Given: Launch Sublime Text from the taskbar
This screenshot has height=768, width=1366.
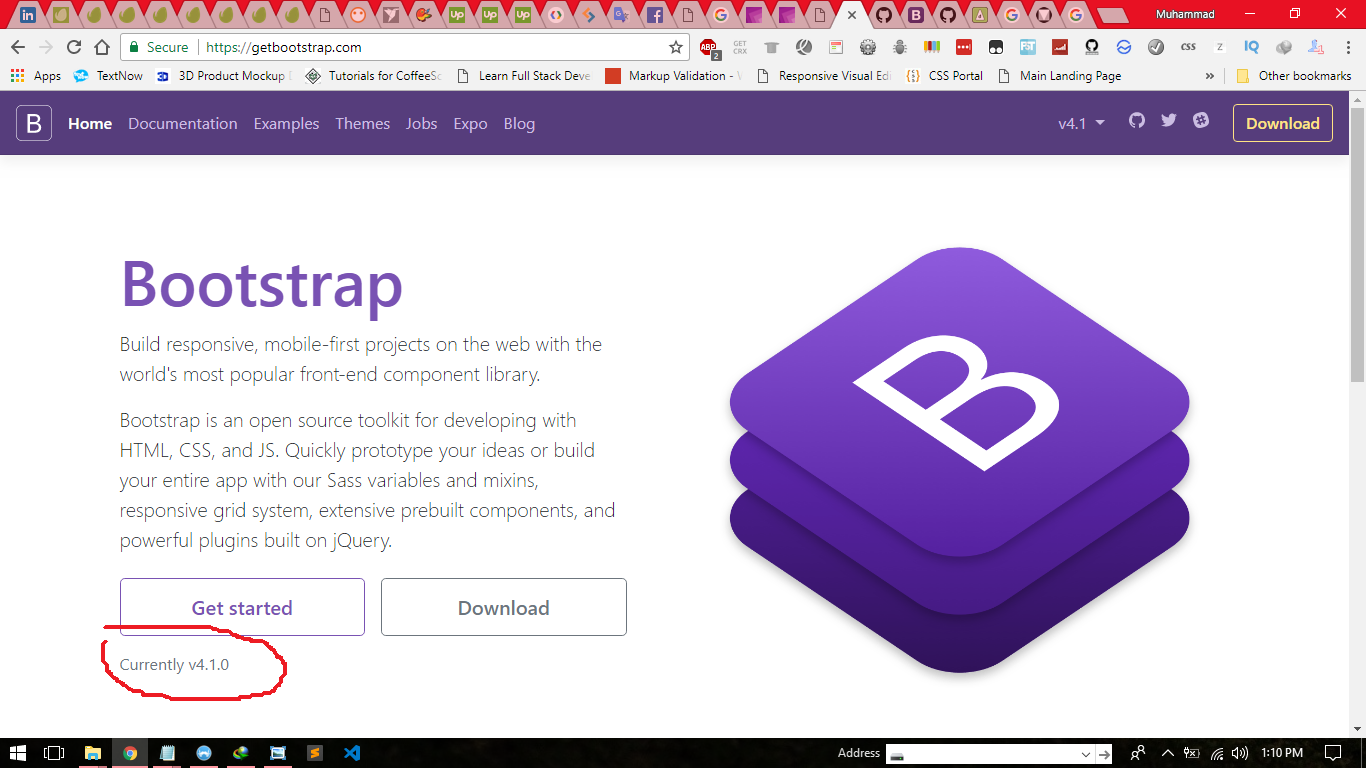Looking at the screenshot, I should [315, 753].
